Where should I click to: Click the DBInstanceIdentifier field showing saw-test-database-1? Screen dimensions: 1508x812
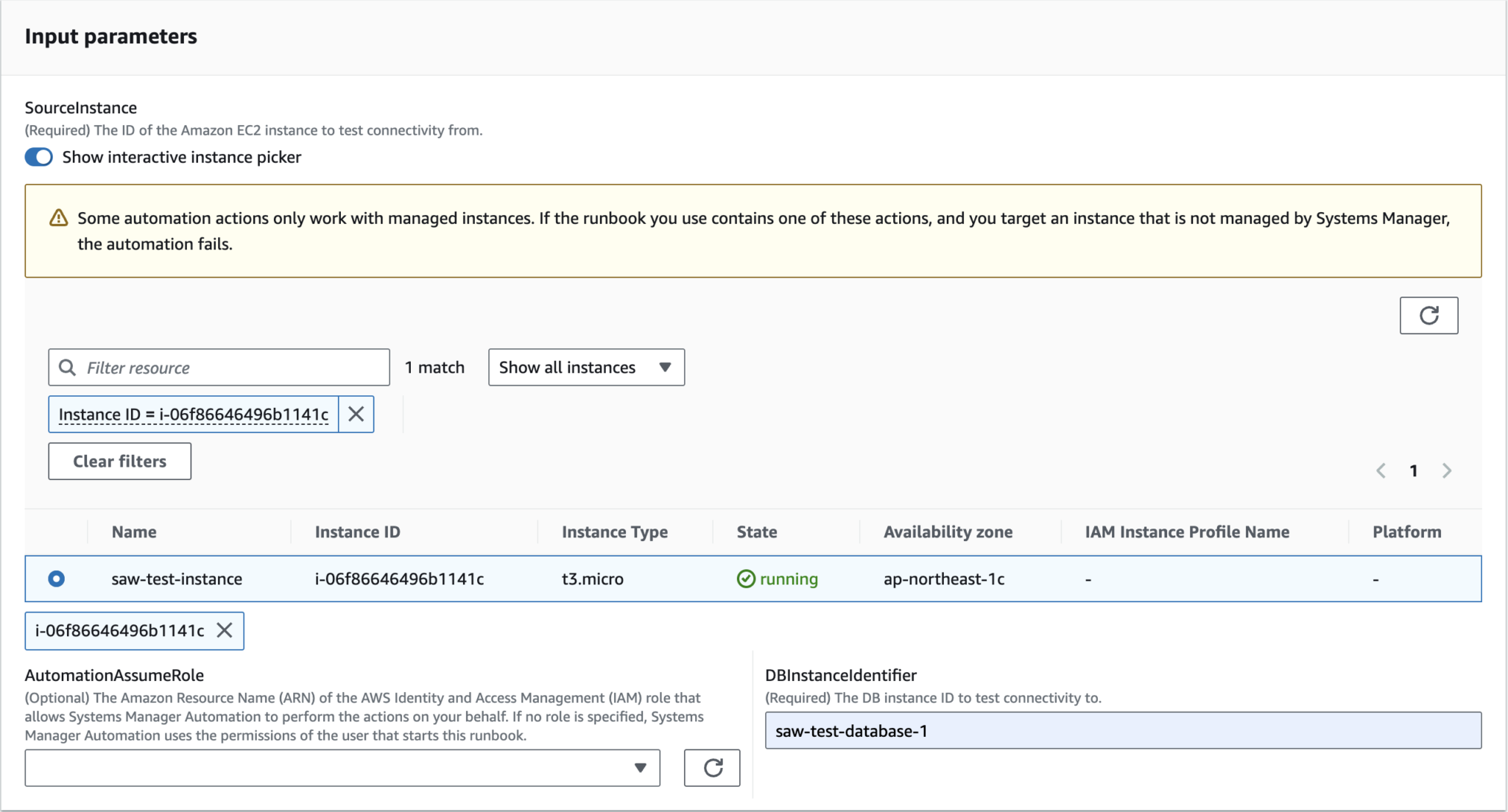click(x=1124, y=730)
